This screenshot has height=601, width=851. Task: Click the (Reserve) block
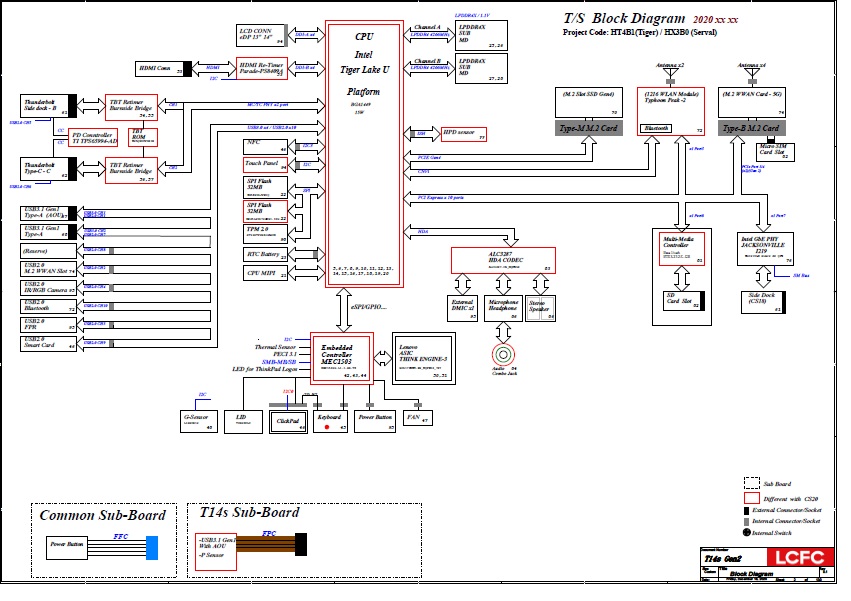[x=48, y=251]
